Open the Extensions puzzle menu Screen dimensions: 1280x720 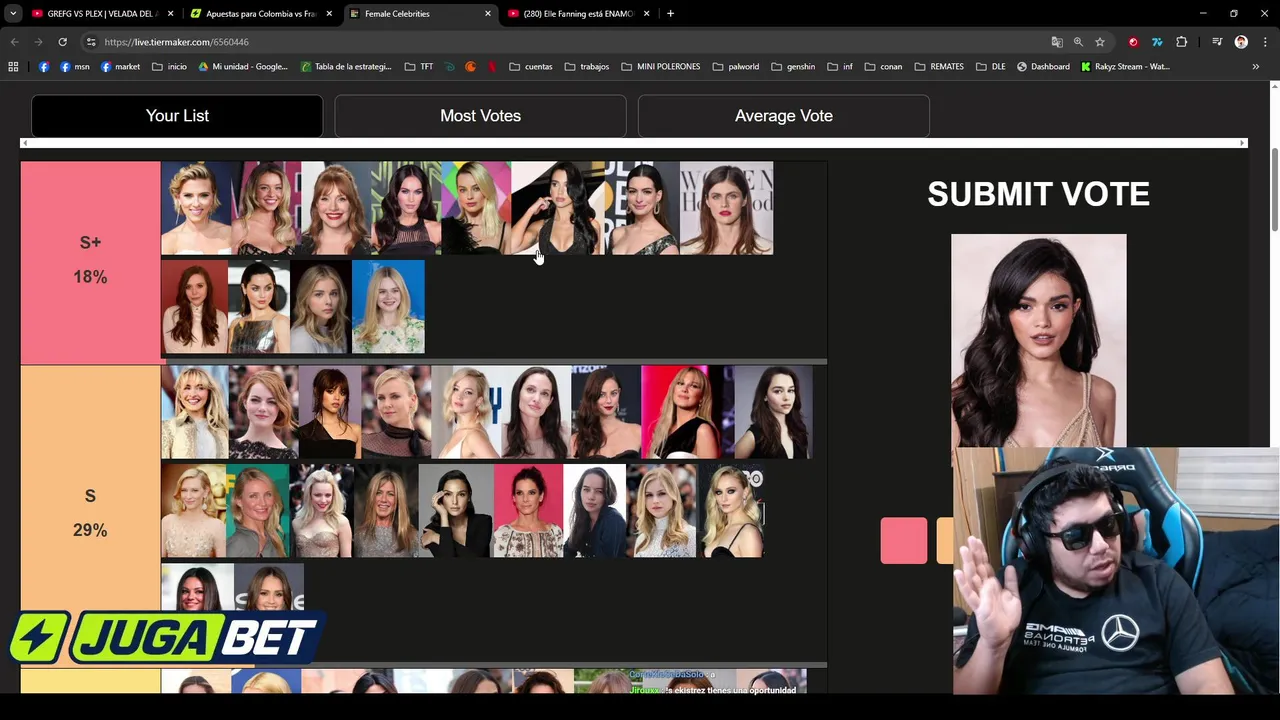coord(1182,42)
